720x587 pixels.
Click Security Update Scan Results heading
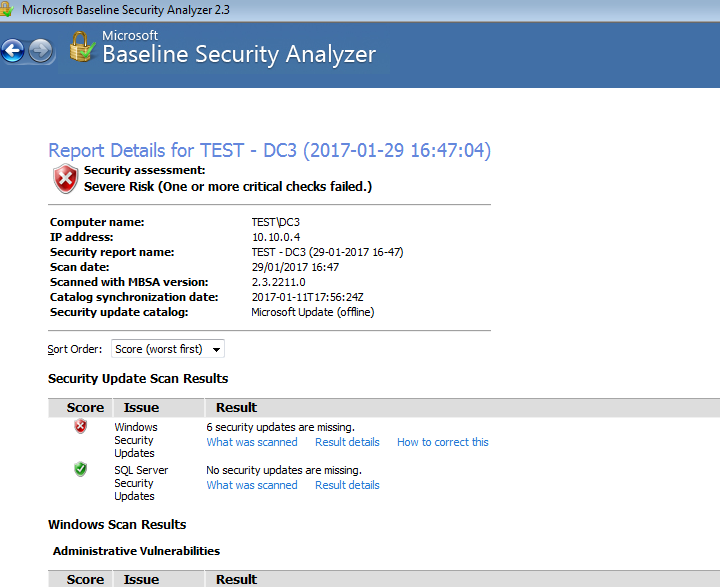tap(138, 378)
